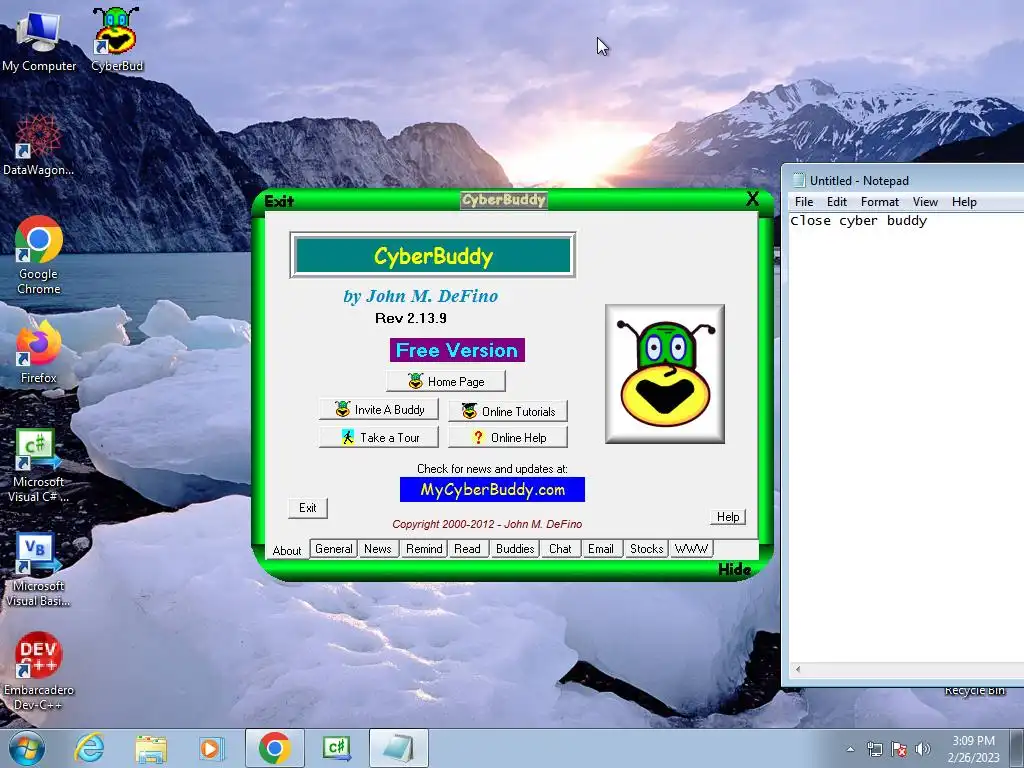Click the Notepad title bar icon
Screen dimensions: 1024x768
[799, 181]
